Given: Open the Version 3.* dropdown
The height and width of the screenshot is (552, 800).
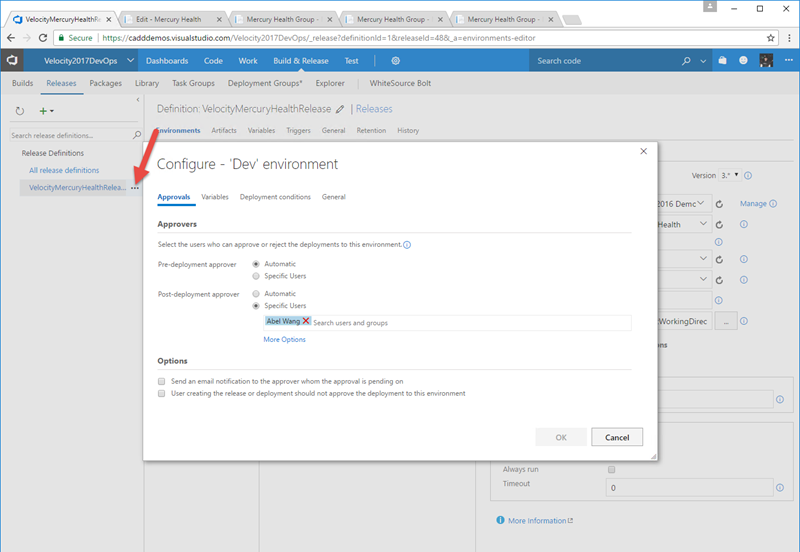Looking at the screenshot, I should [x=730, y=175].
